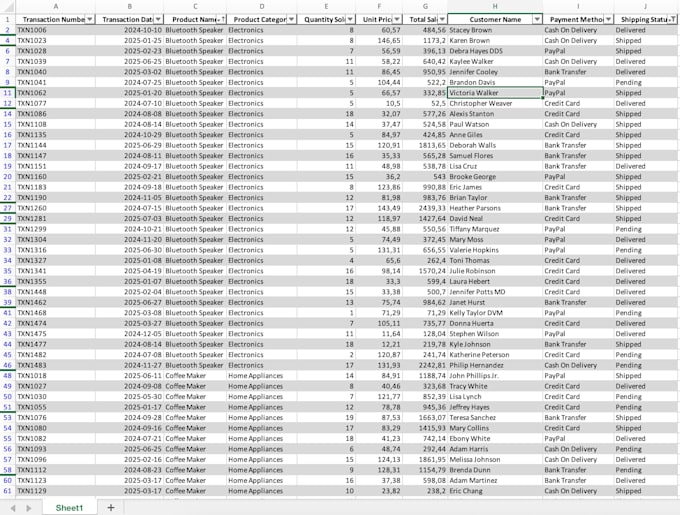Click cell TXN1006
The width and height of the screenshot is (680, 515).
(x=56, y=30)
